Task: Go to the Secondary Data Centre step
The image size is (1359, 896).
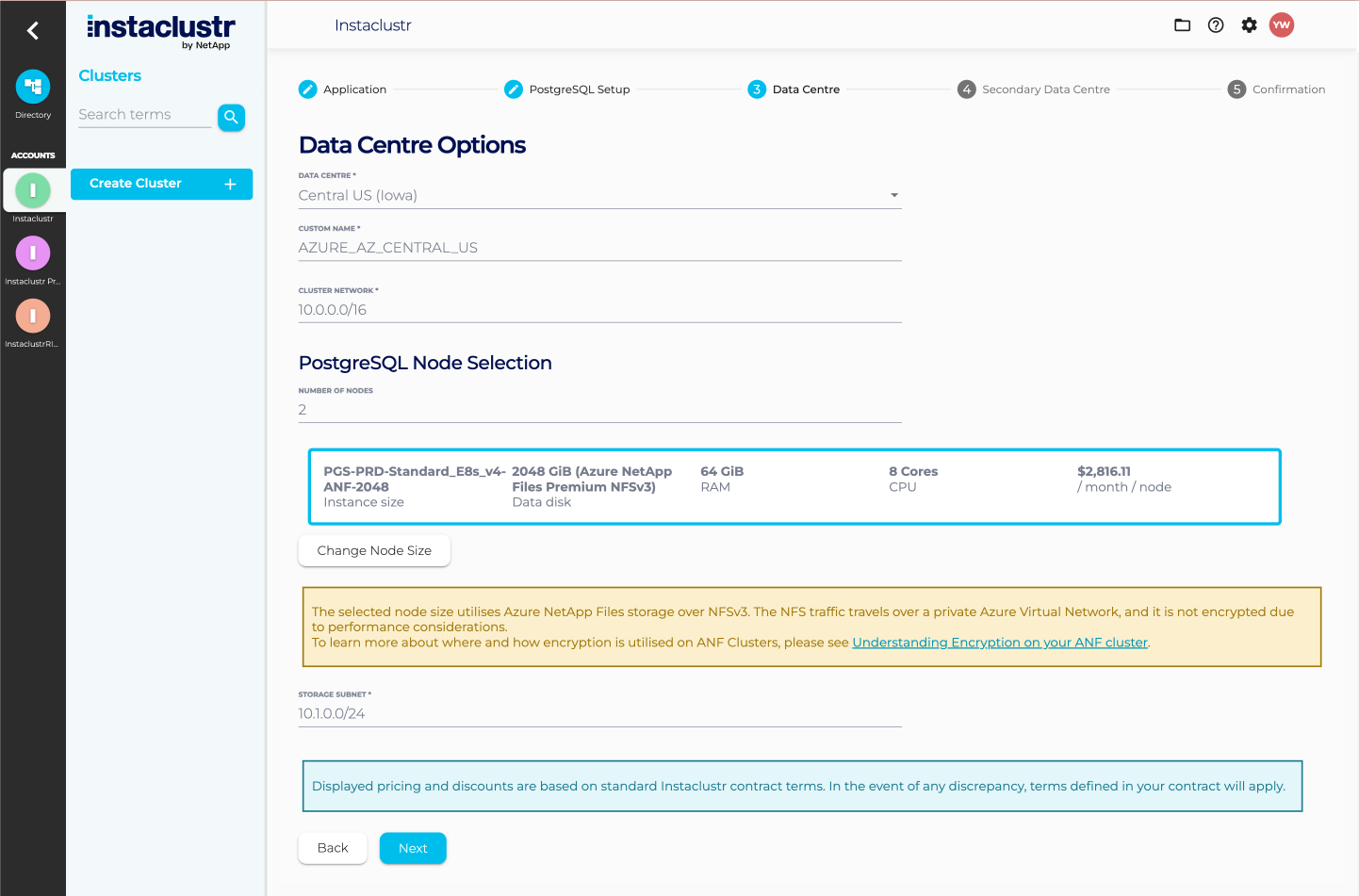Action: 1033,89
